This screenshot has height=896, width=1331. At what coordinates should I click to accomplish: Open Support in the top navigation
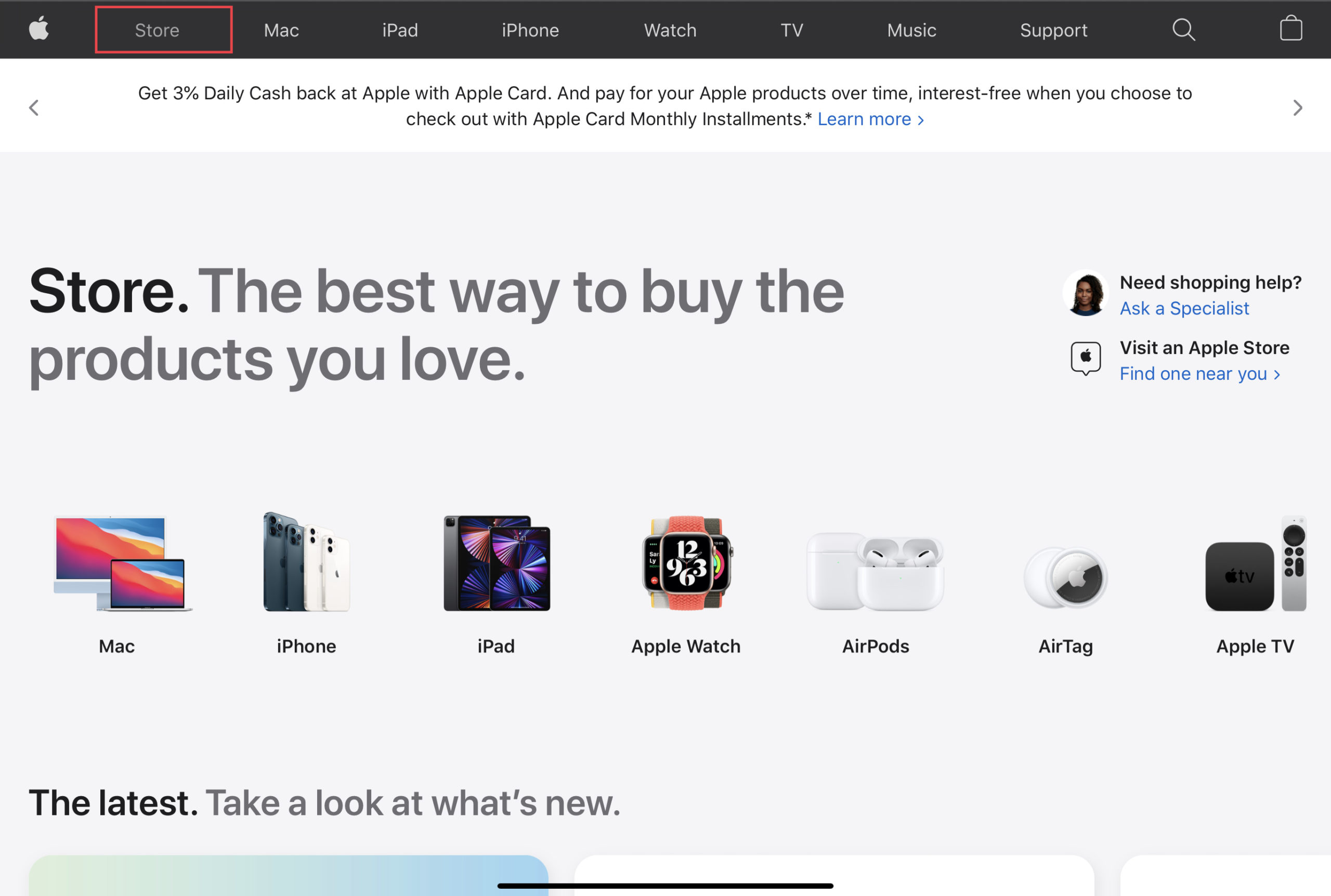click(1053, 30)
